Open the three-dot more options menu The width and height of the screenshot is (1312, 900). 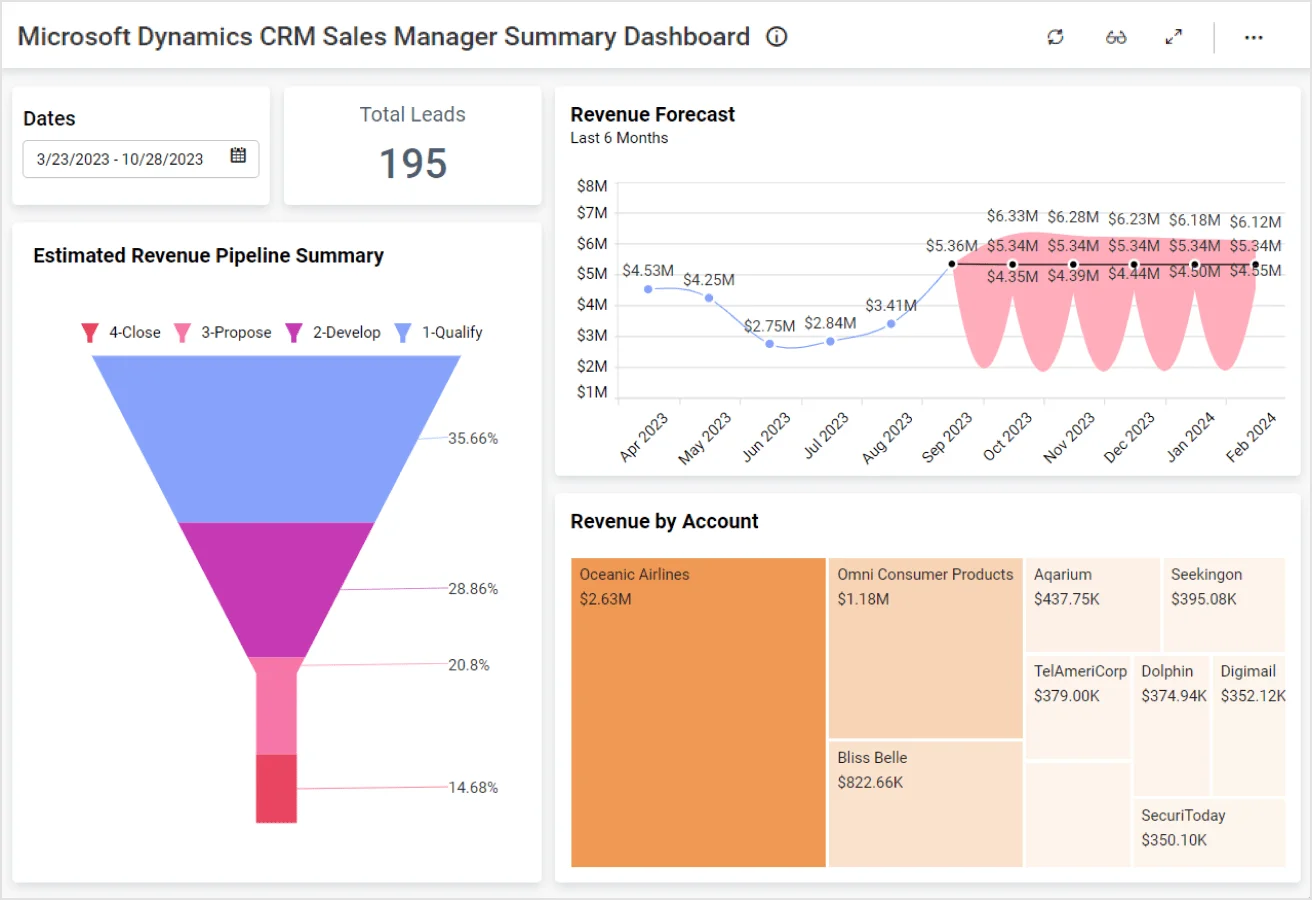point(1253,37)
